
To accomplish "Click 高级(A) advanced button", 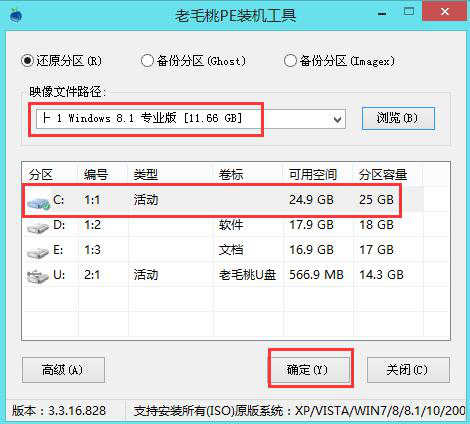I will click(x=63, y=370).
